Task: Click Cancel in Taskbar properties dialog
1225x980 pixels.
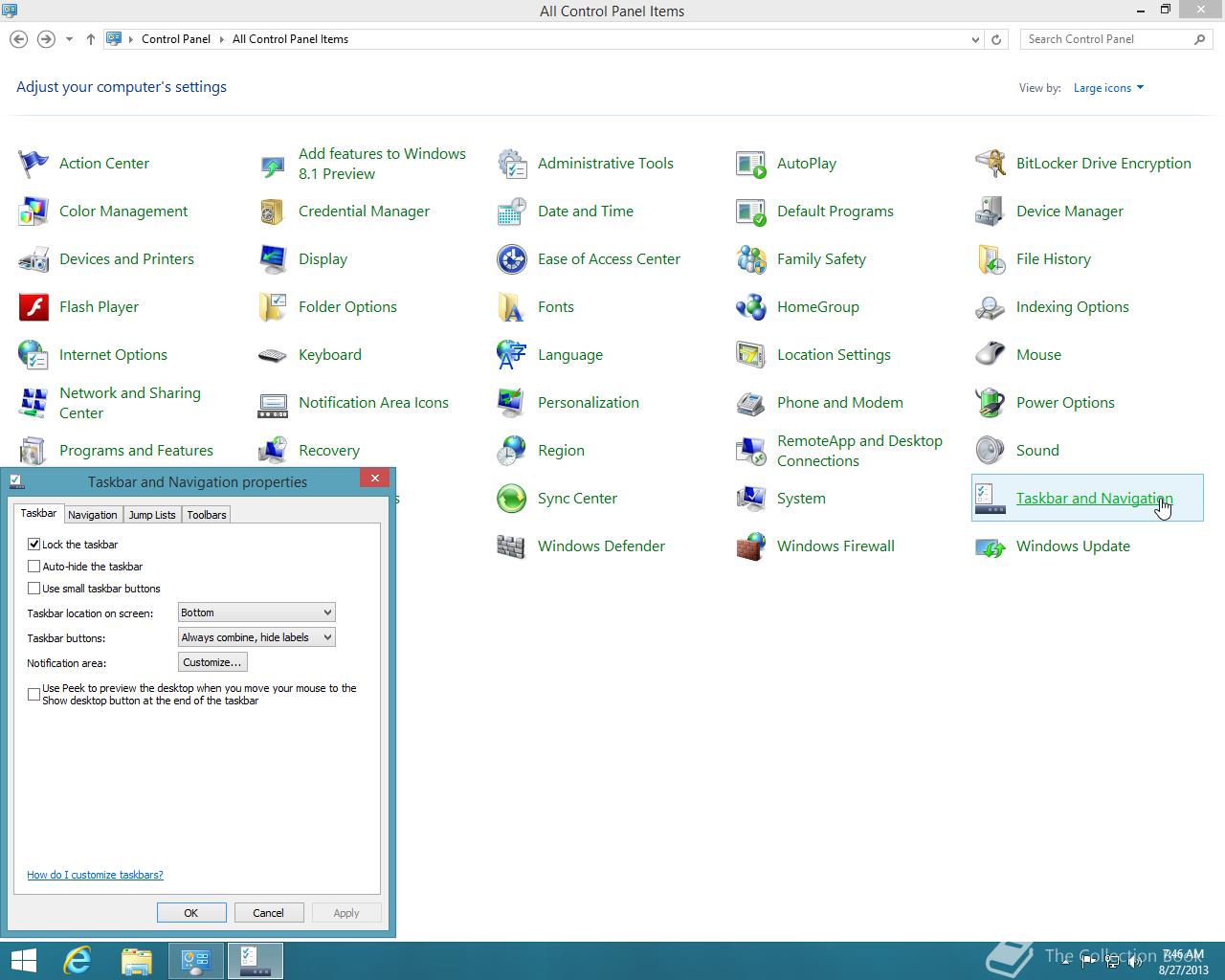Action: tap(269, 913)
